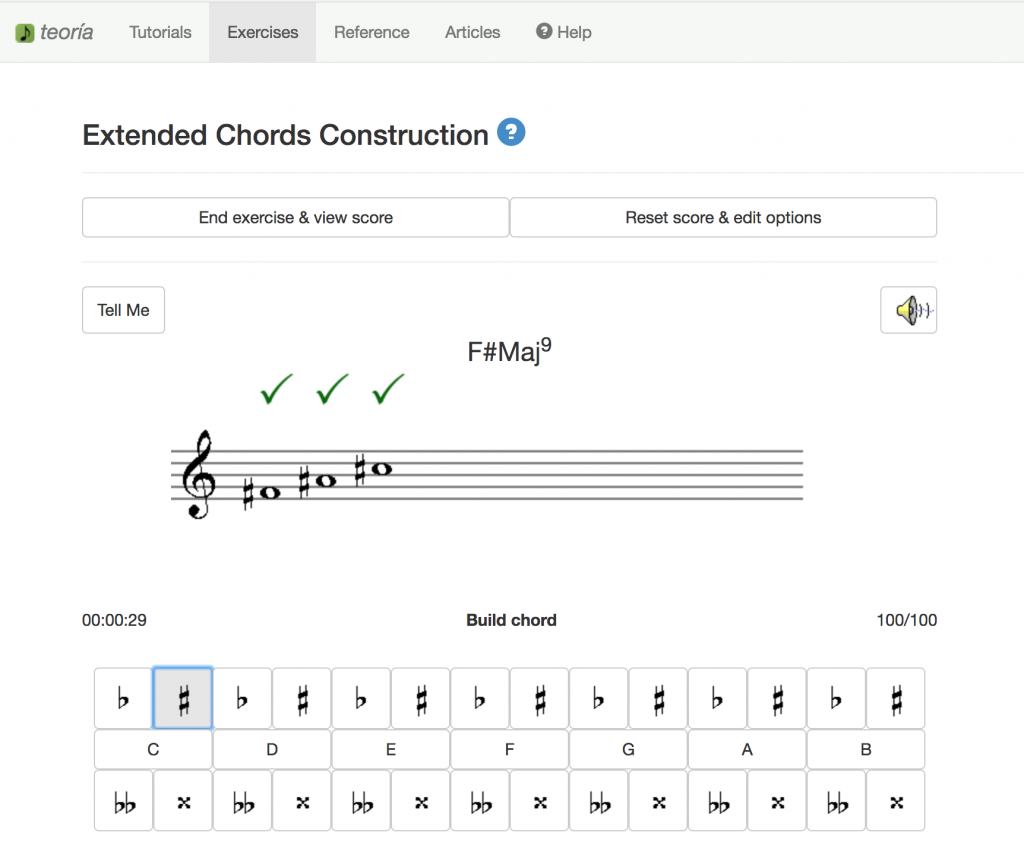The width and height of the screenshot is (1024, 842).
Task: Open the Help menu item
Action: click(x=564, y=32)
